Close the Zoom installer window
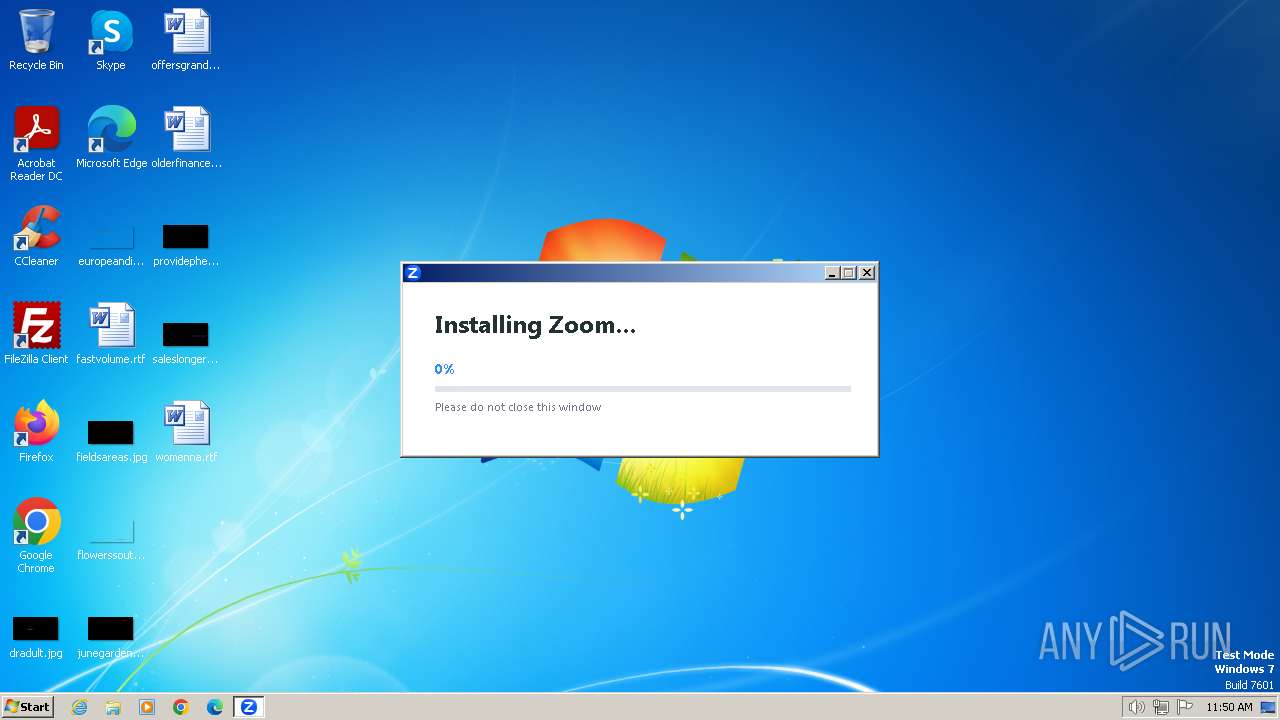The image size is (1280, 720). [867, 273]
